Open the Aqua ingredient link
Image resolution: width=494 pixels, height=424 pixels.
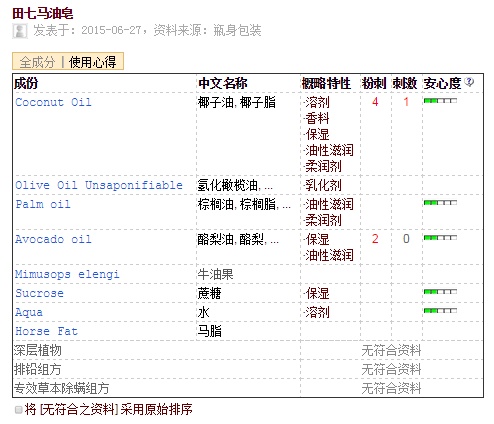[x=29, y=312]
